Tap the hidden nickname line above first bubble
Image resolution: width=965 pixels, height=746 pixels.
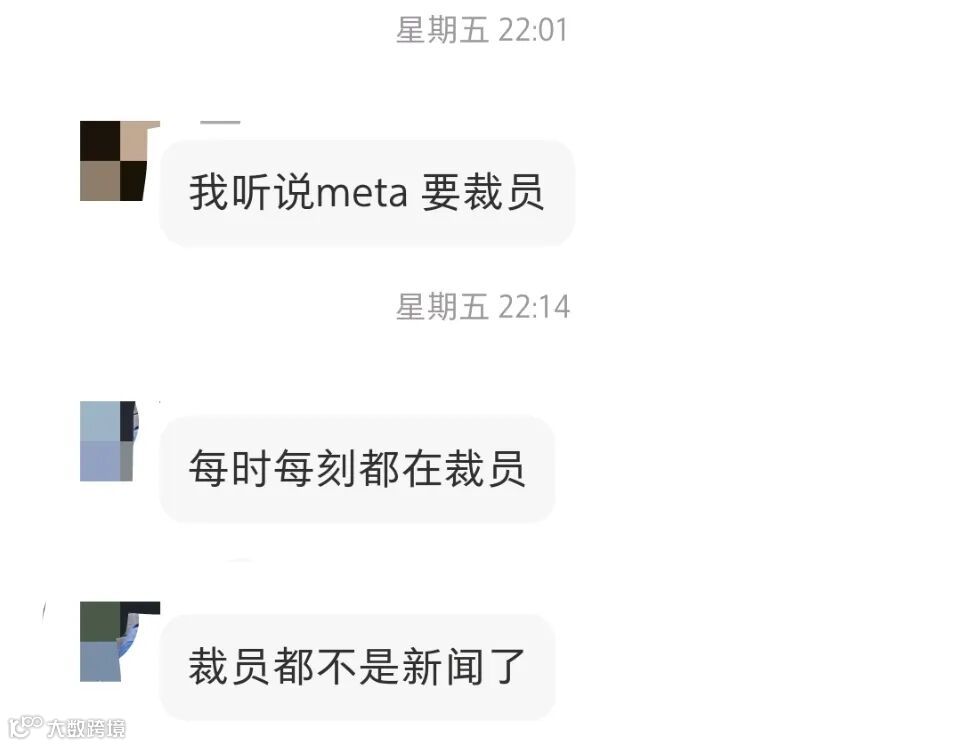pyautogui.click(x=220, y=122)
